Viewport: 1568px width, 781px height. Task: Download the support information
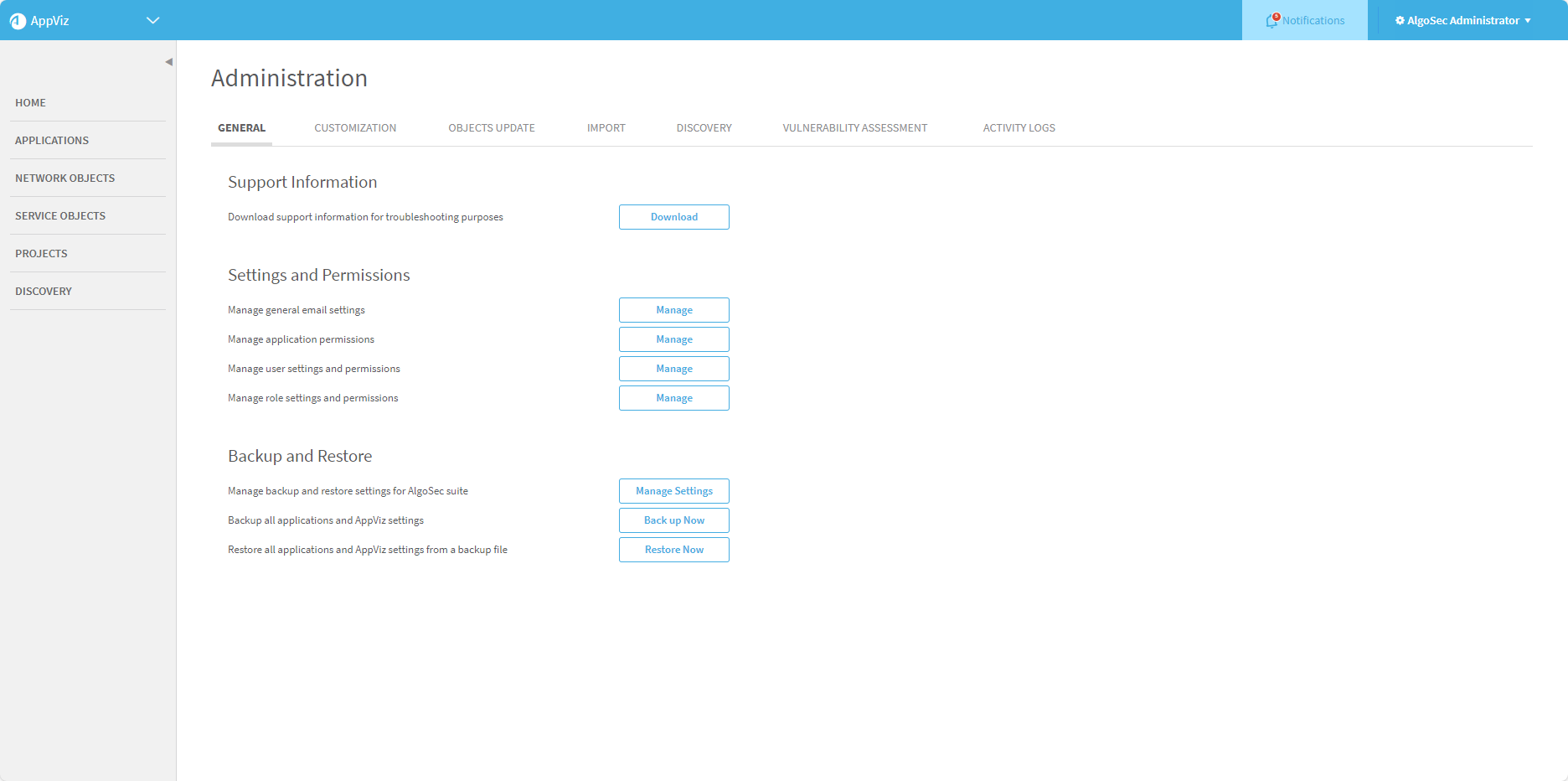[673, 217]
